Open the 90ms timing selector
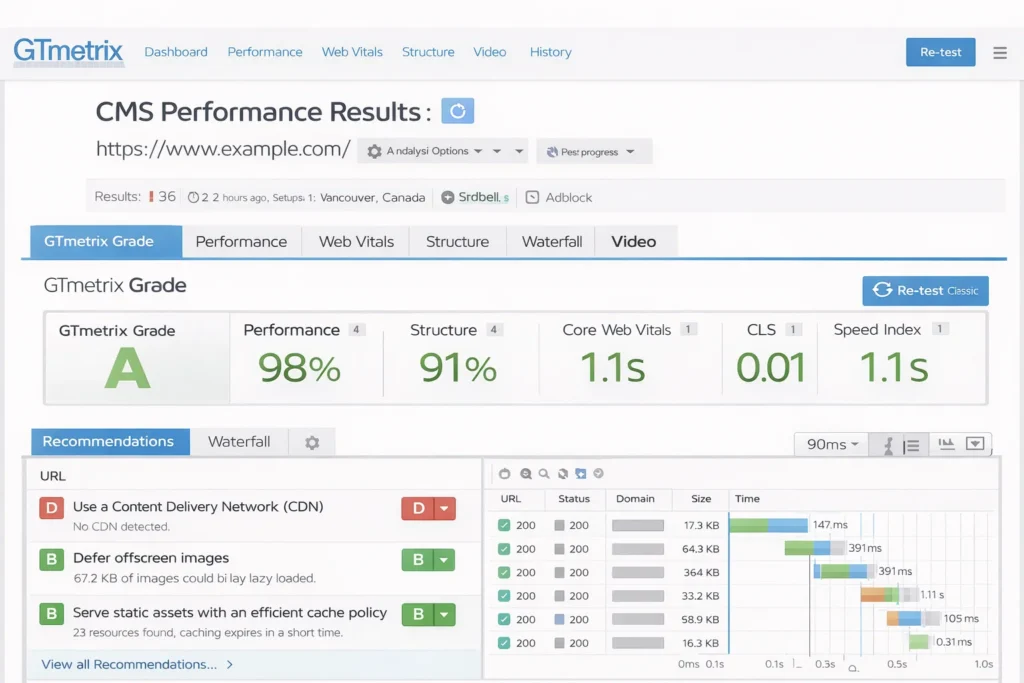1024x683 pixels. tap(830, 444)
